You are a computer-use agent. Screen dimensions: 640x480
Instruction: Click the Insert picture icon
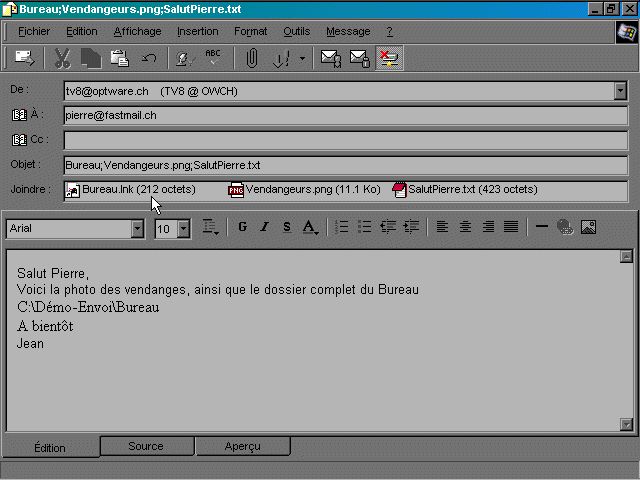coord(588,227)
